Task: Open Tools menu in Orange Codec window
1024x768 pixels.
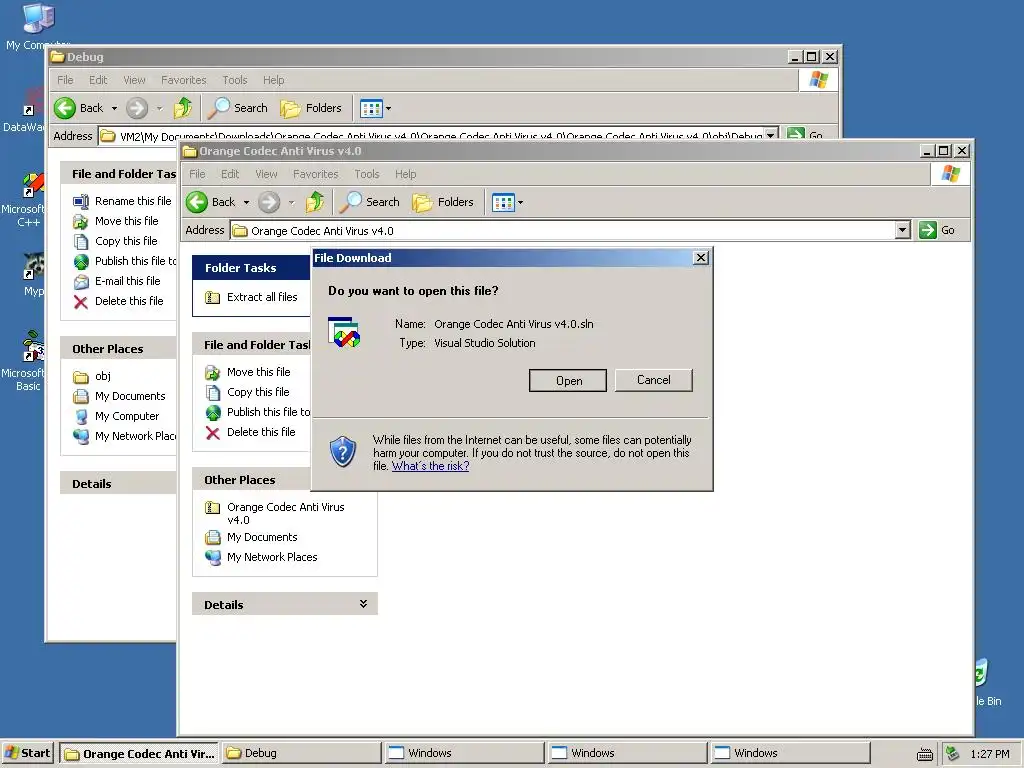Action: click(366, 174)
